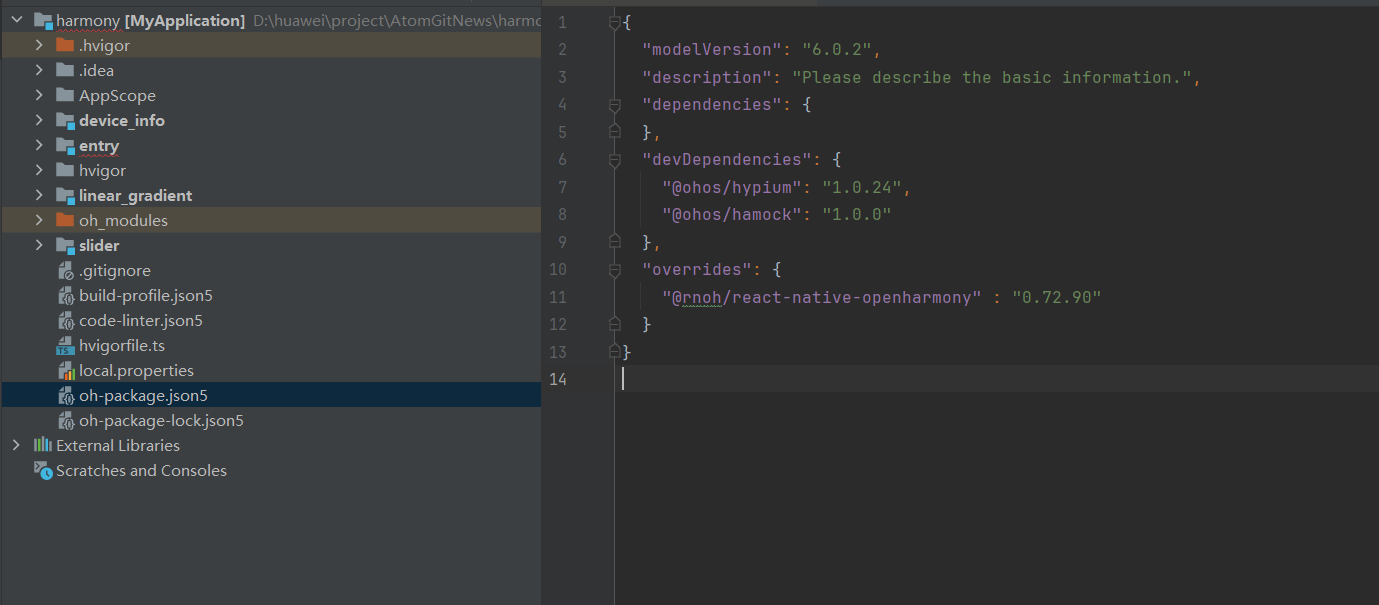Image resolution: width=1379 pixels, height=605 pixels.
Task: Expand the hvigor folder chevron
Action: (x=39, y=170)
